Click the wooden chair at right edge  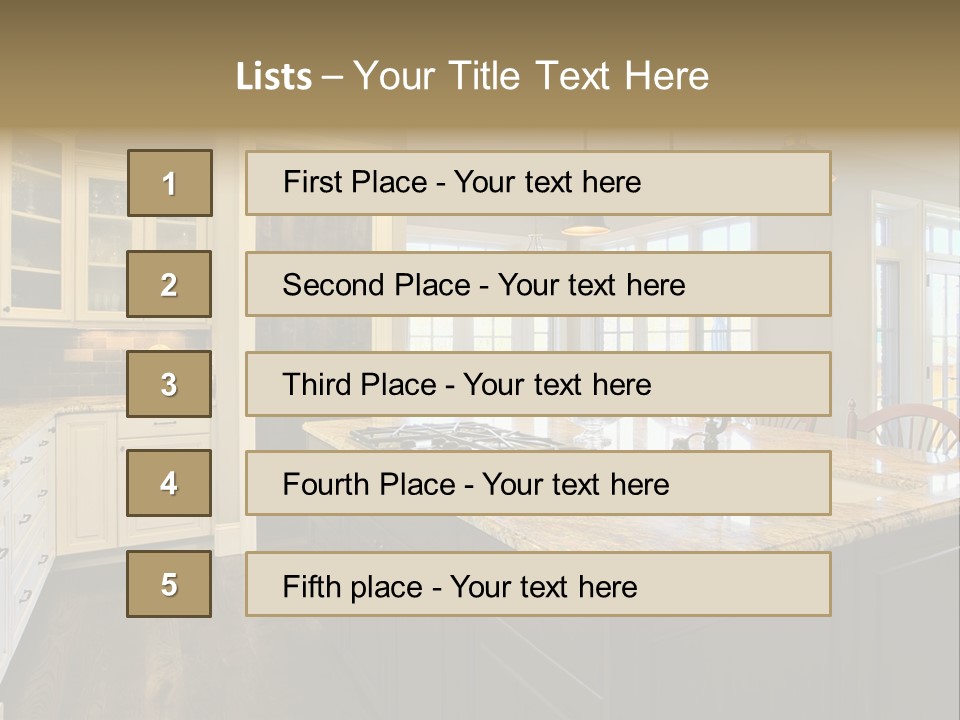[x=905, y=425]
